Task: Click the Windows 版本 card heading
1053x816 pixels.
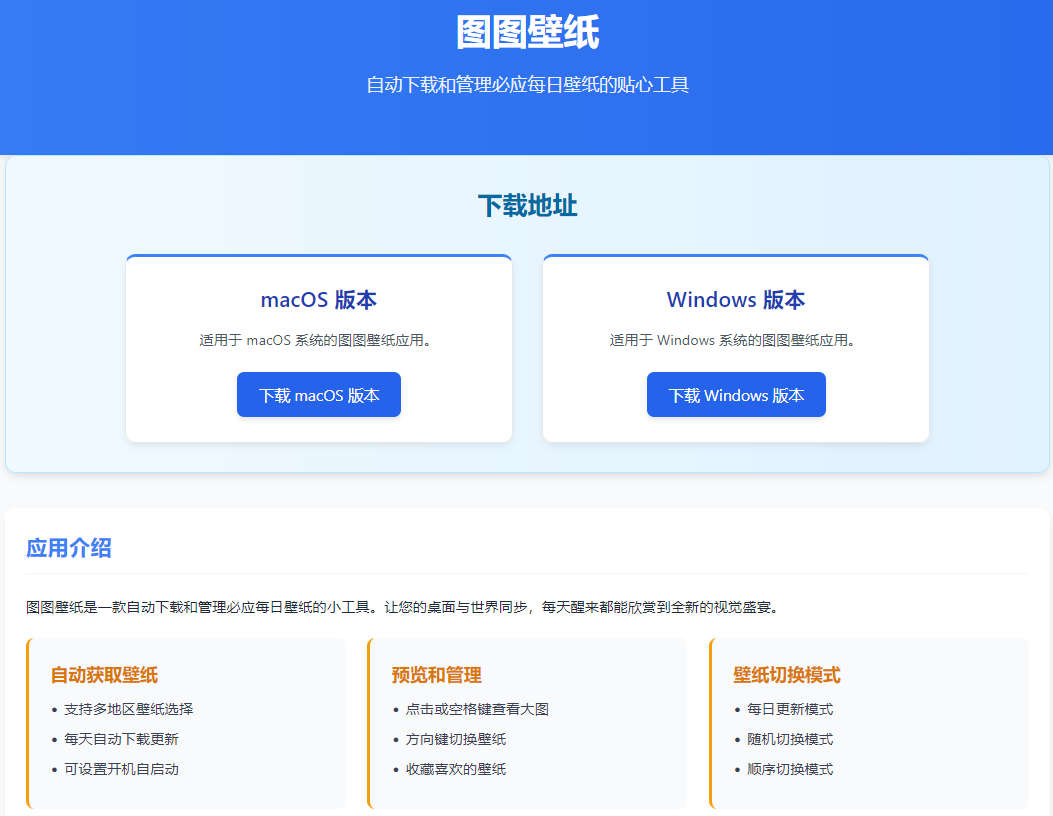Action: (x=736, y=300)
